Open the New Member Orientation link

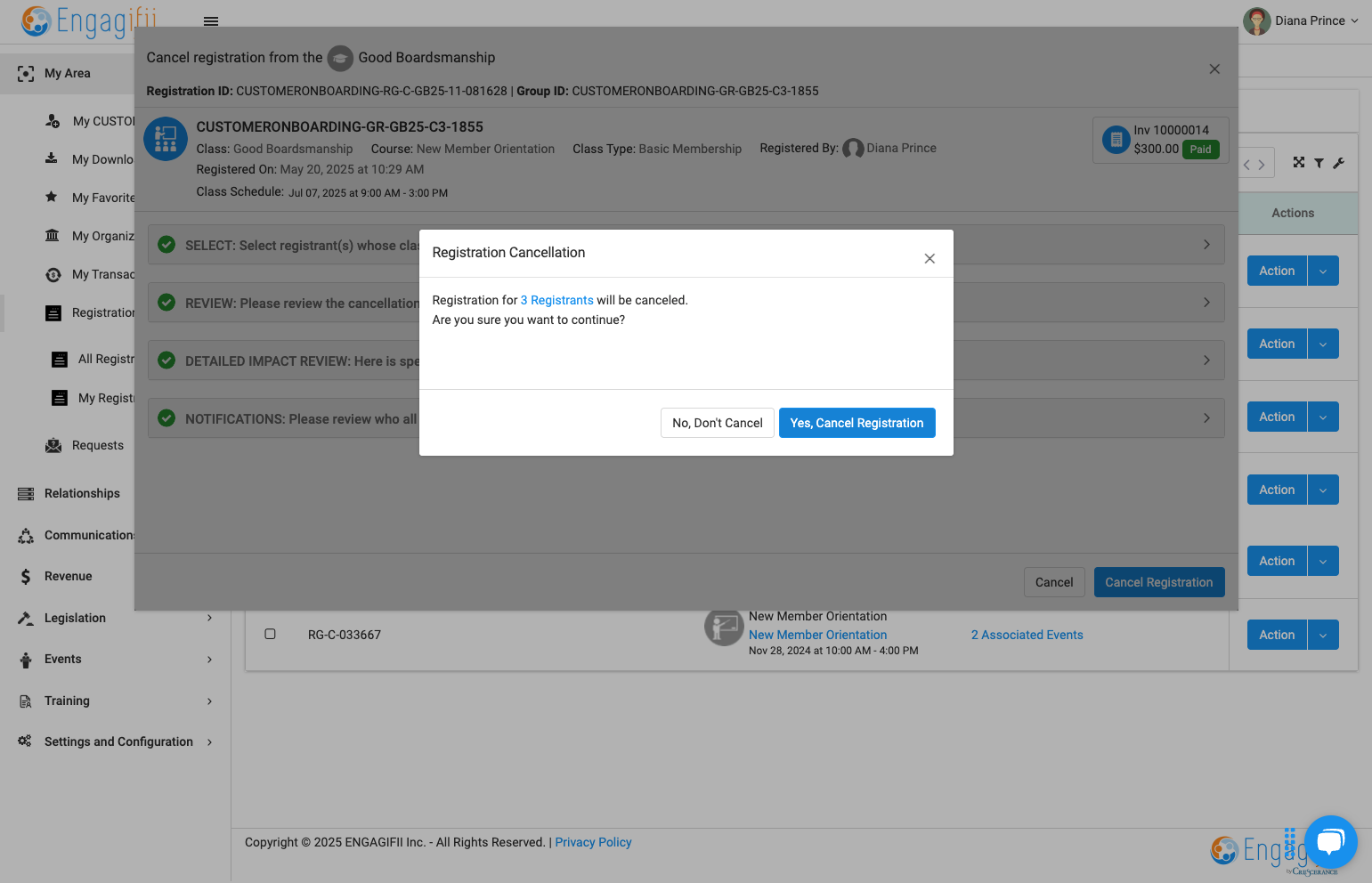click(x=817, y=635)
